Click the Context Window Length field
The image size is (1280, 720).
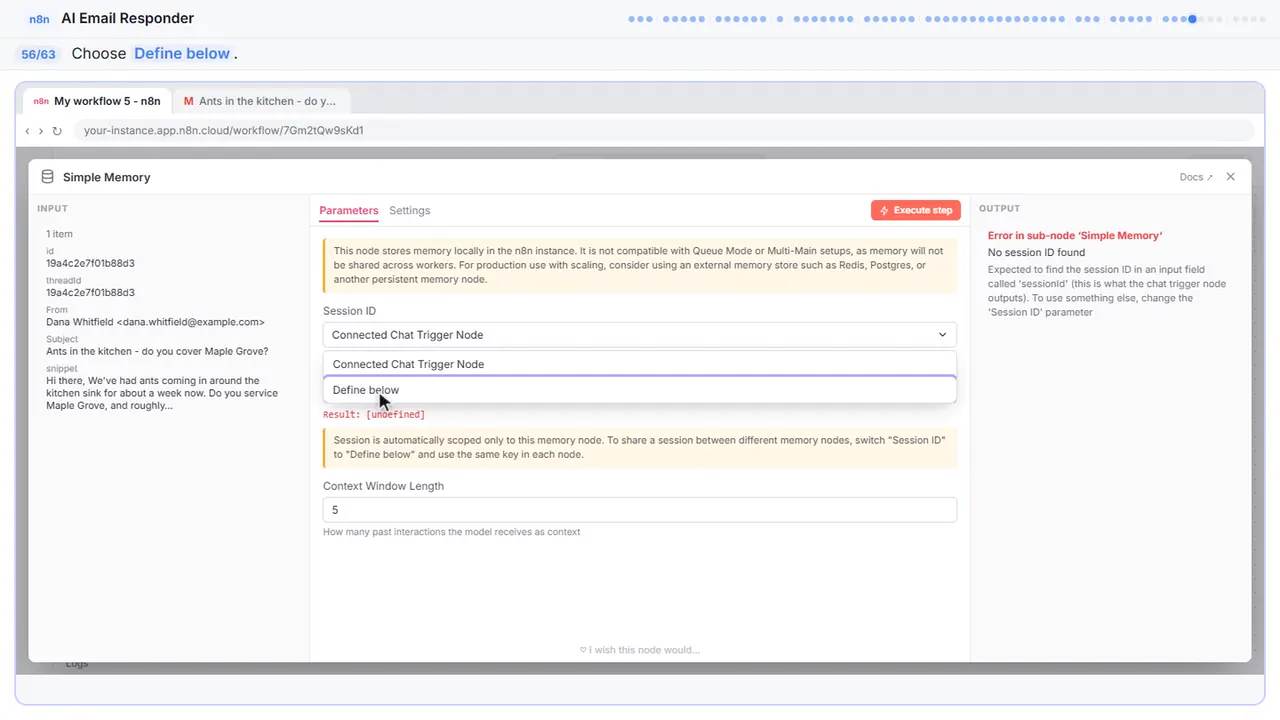pos(640,510)
